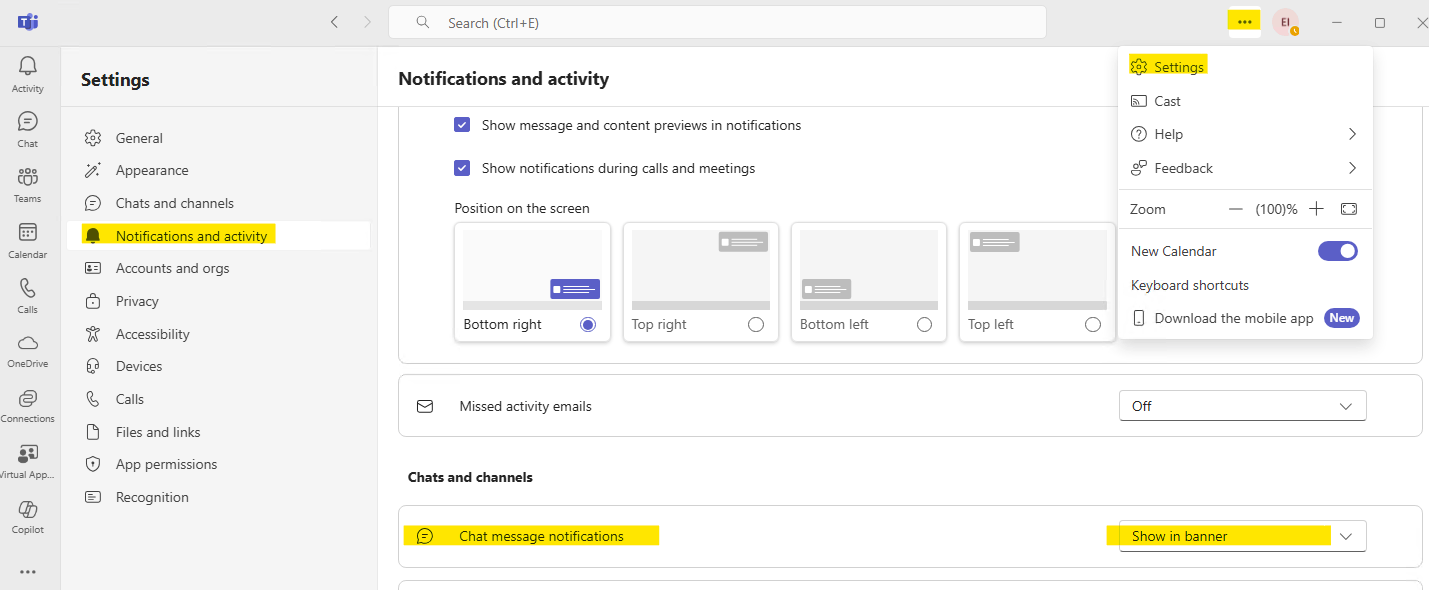Turn off the New Calendar toggle
1429x590 pixels.
pos(1338,251)
